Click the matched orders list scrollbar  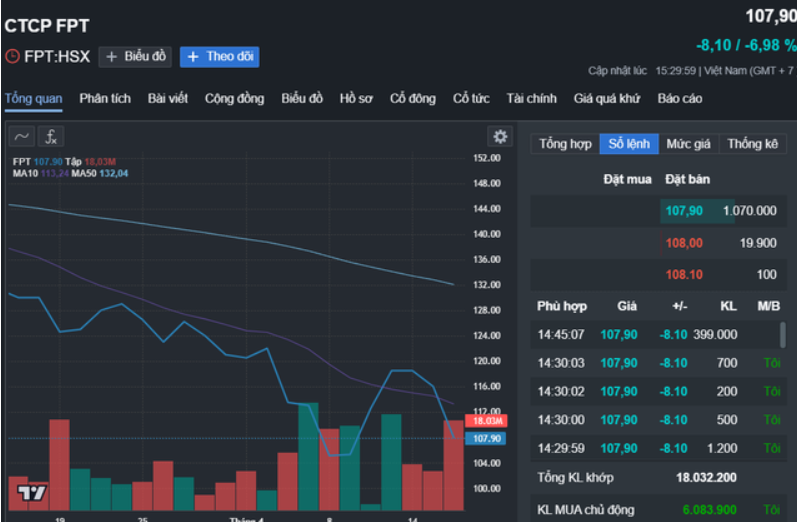point(783,335)
